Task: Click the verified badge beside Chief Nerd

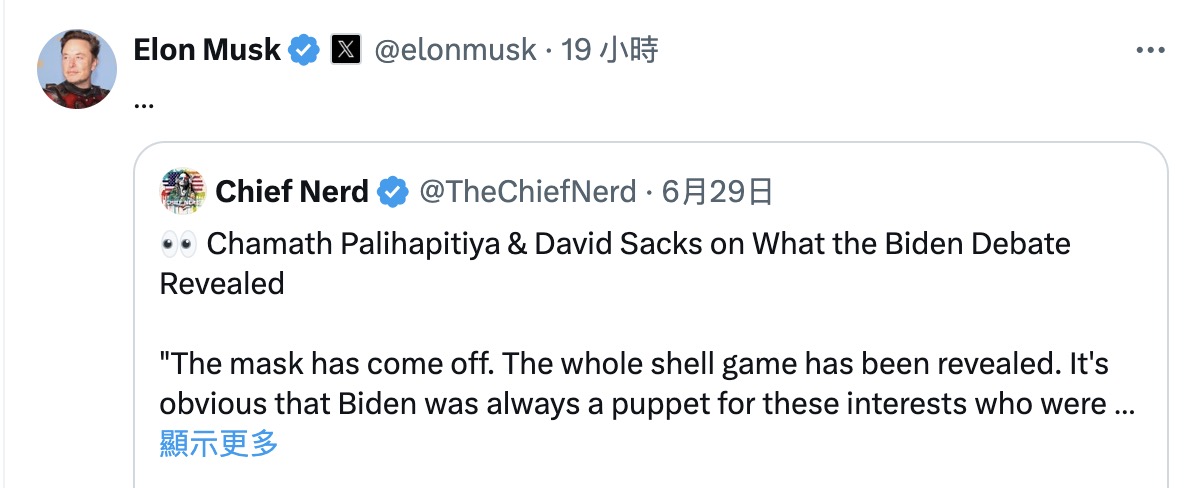Action: 393,191
